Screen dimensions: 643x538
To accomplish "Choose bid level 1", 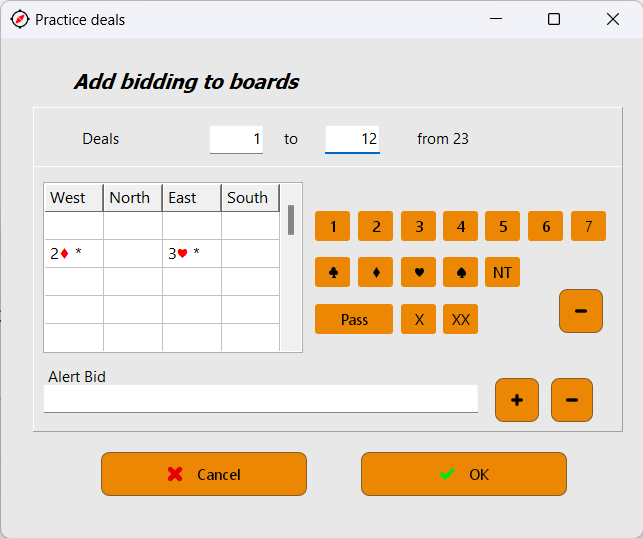I will click(x=332, y=227).
